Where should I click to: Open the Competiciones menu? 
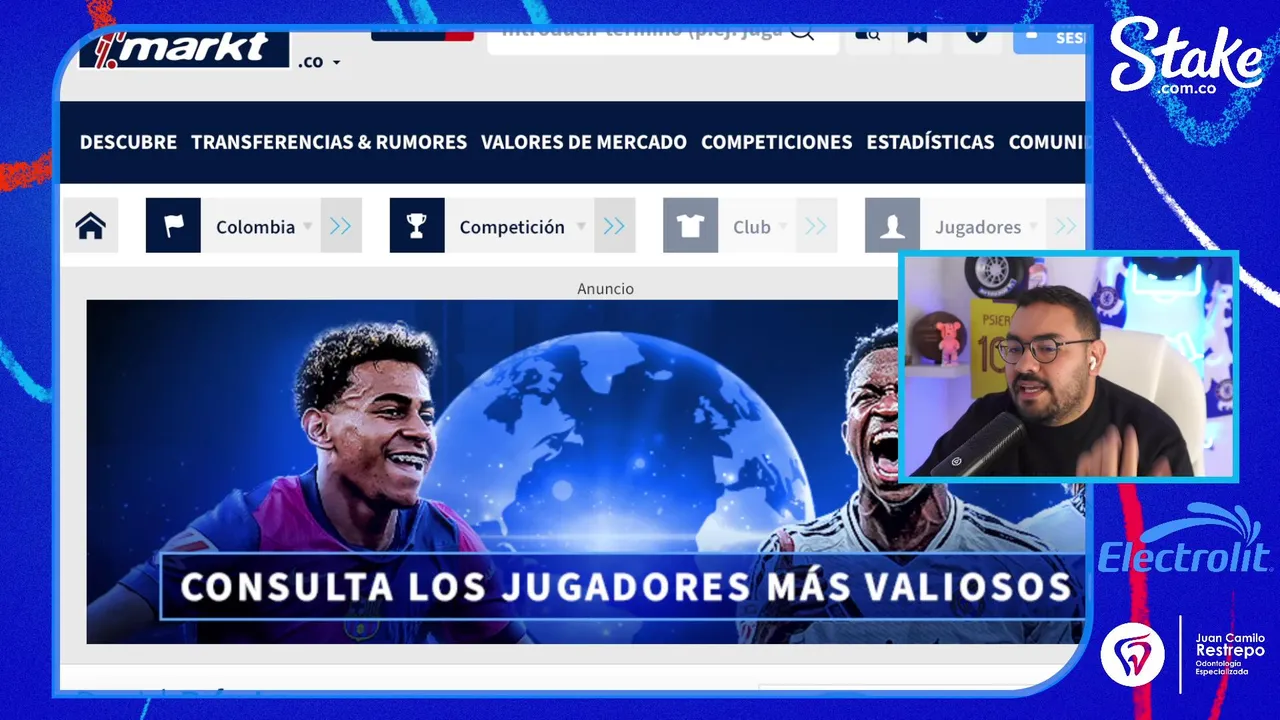point(777,142)
